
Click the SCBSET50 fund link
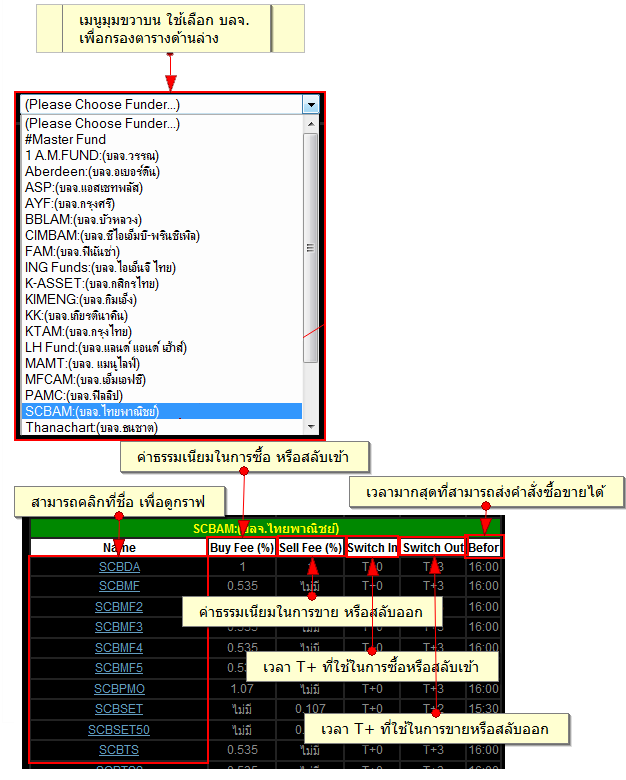[119, 729]
